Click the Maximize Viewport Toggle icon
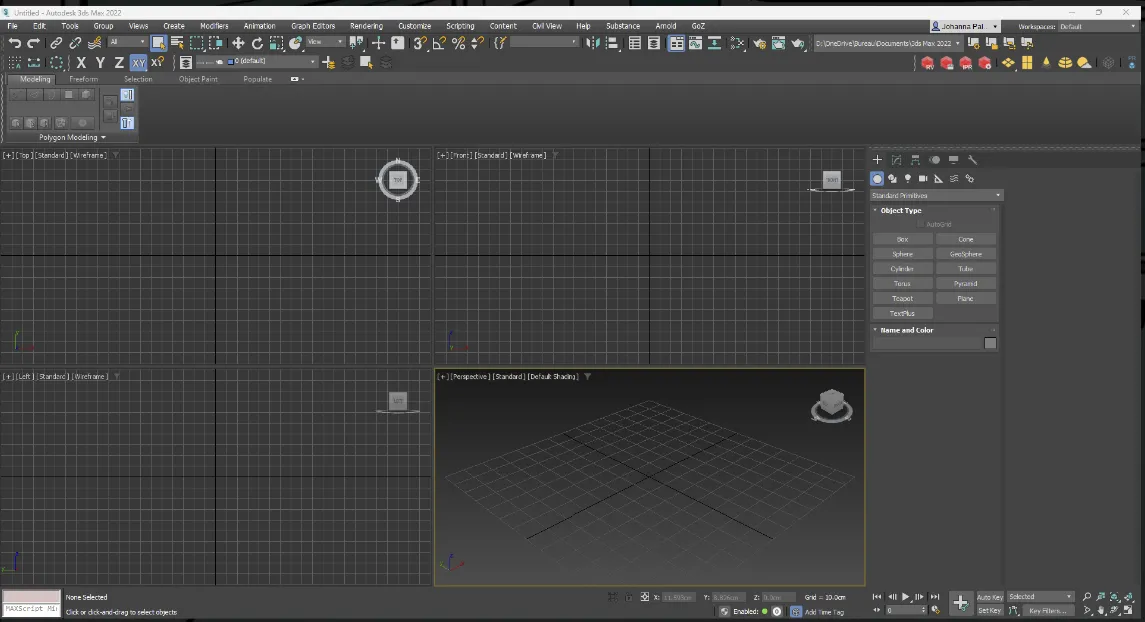This screenshot has height=622, width=1145. point(1129,610)
